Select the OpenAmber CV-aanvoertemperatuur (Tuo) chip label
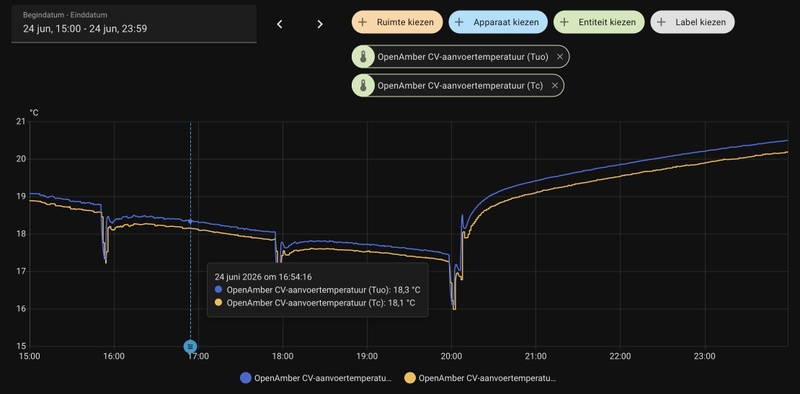The width and height of the screenshot is (800, 394). pyautogui.click(x=463, y=57)
